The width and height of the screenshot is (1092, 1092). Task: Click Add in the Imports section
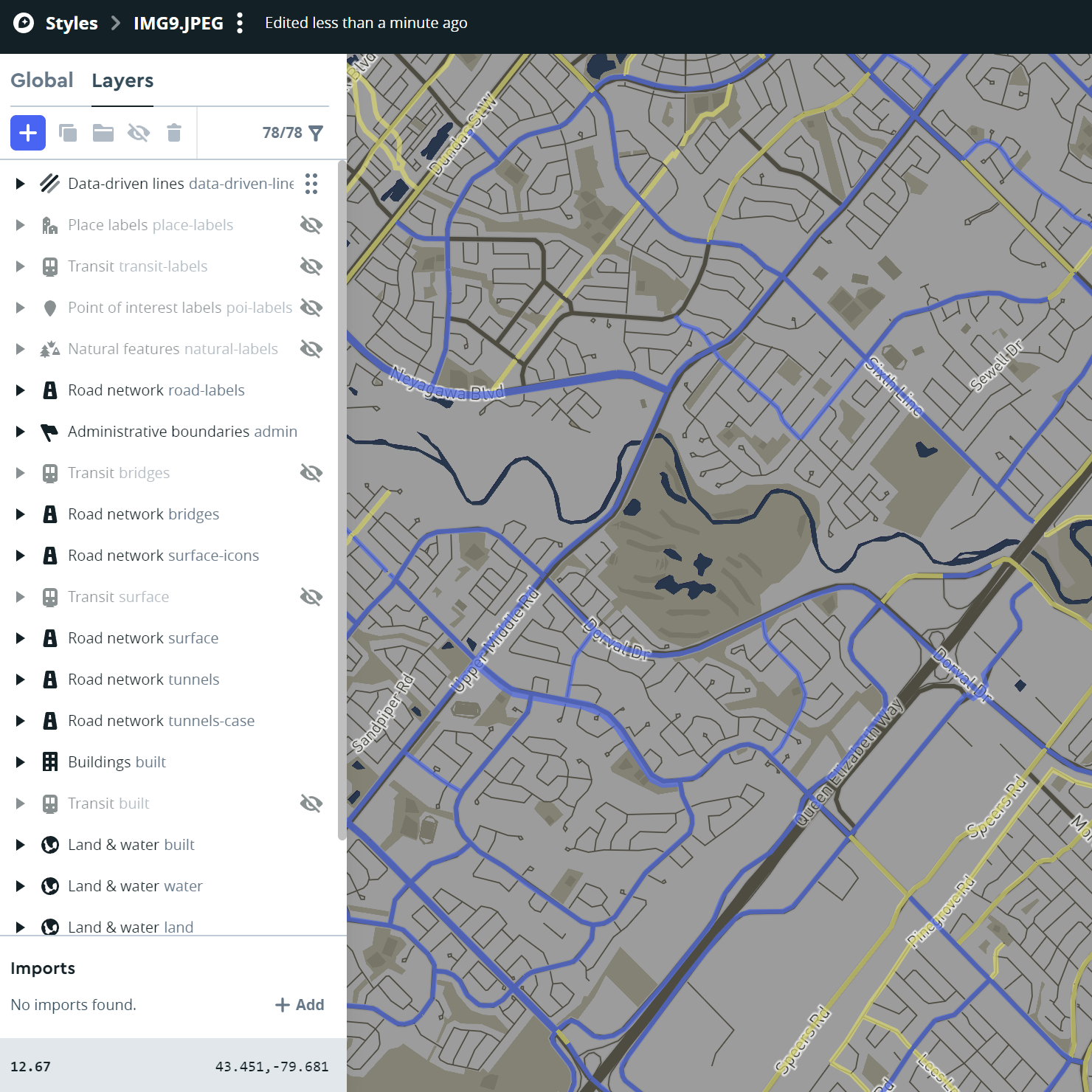[300, 1004]
